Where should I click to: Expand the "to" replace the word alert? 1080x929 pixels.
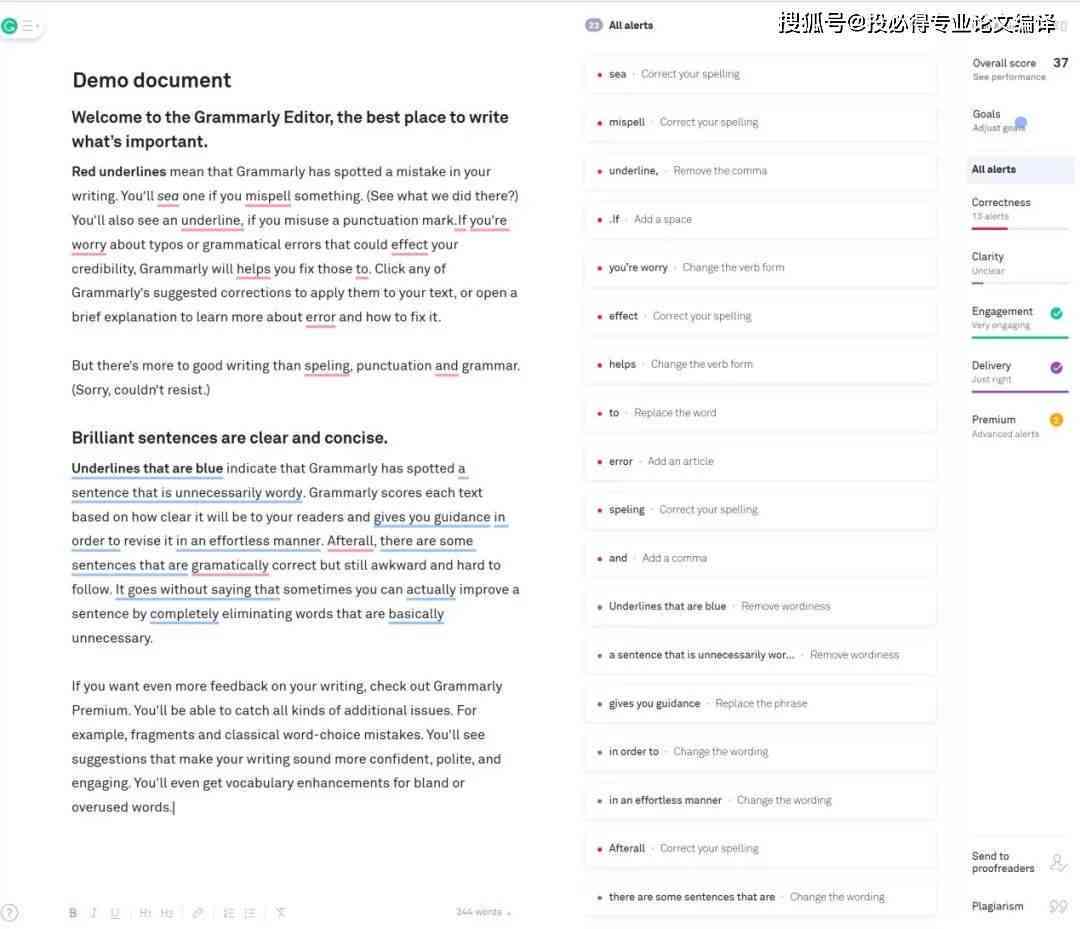(x=760, y=413)
